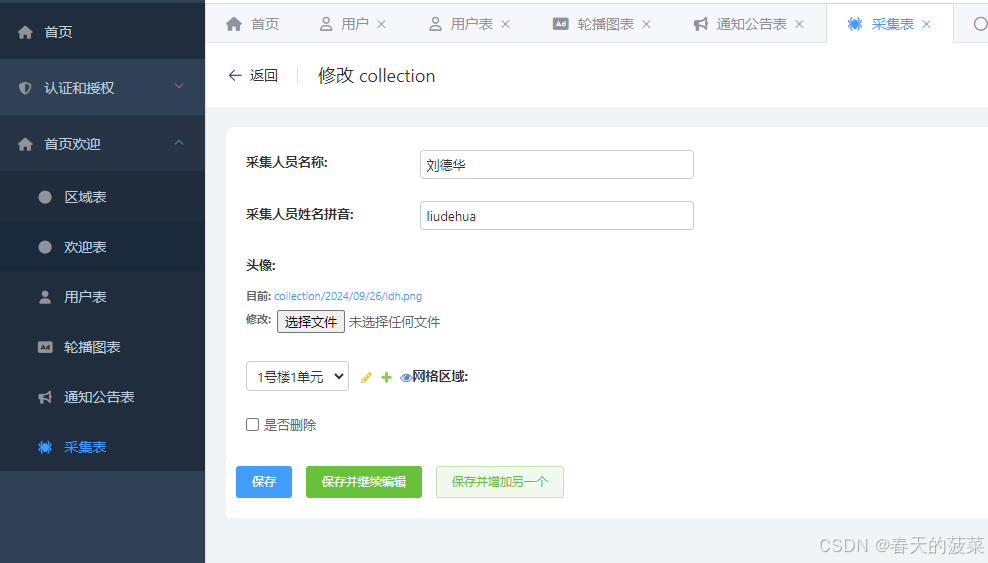
Task: Close the 用户 tab
Action: [x=381, y=24]
